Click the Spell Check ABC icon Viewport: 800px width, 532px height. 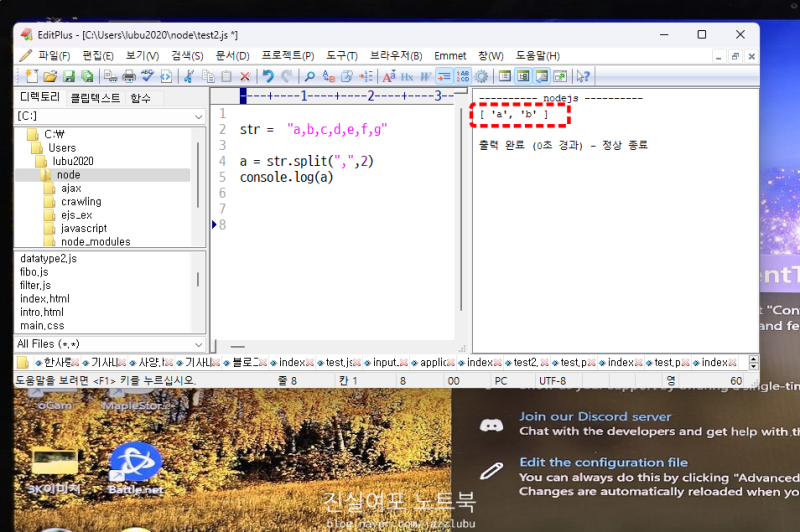147,77
